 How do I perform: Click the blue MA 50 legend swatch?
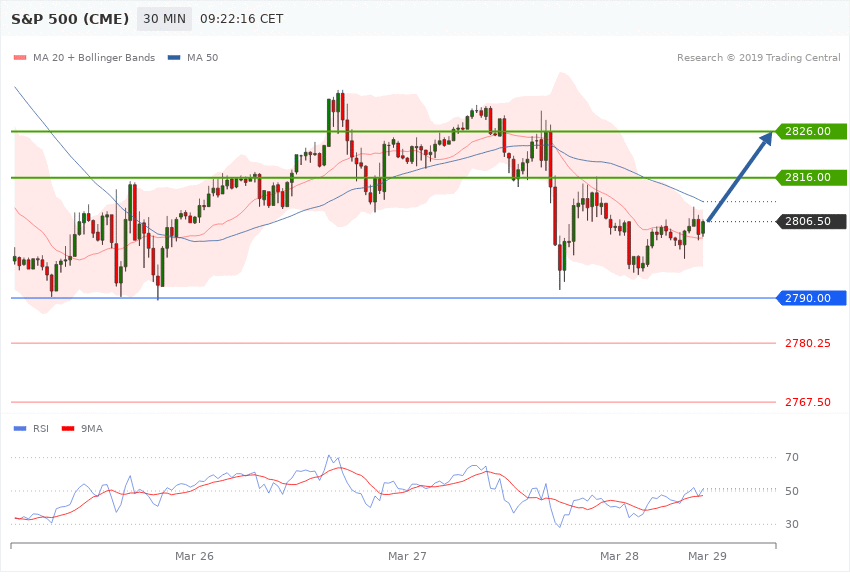click(x=174, y=57)
